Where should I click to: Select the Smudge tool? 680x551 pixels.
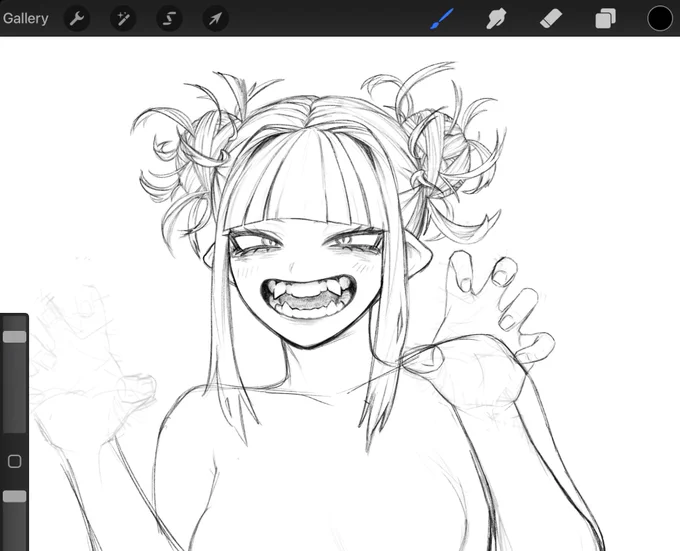496,19
